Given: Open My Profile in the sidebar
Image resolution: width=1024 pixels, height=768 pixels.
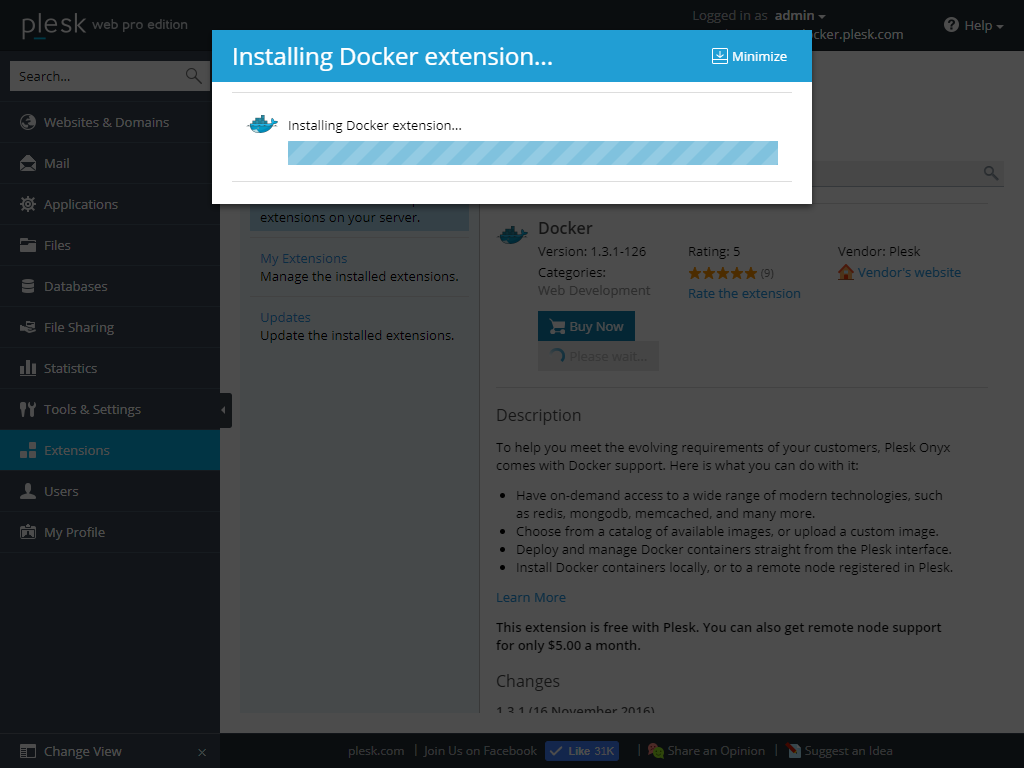Looking at the screenshot, I should (110, 532).
